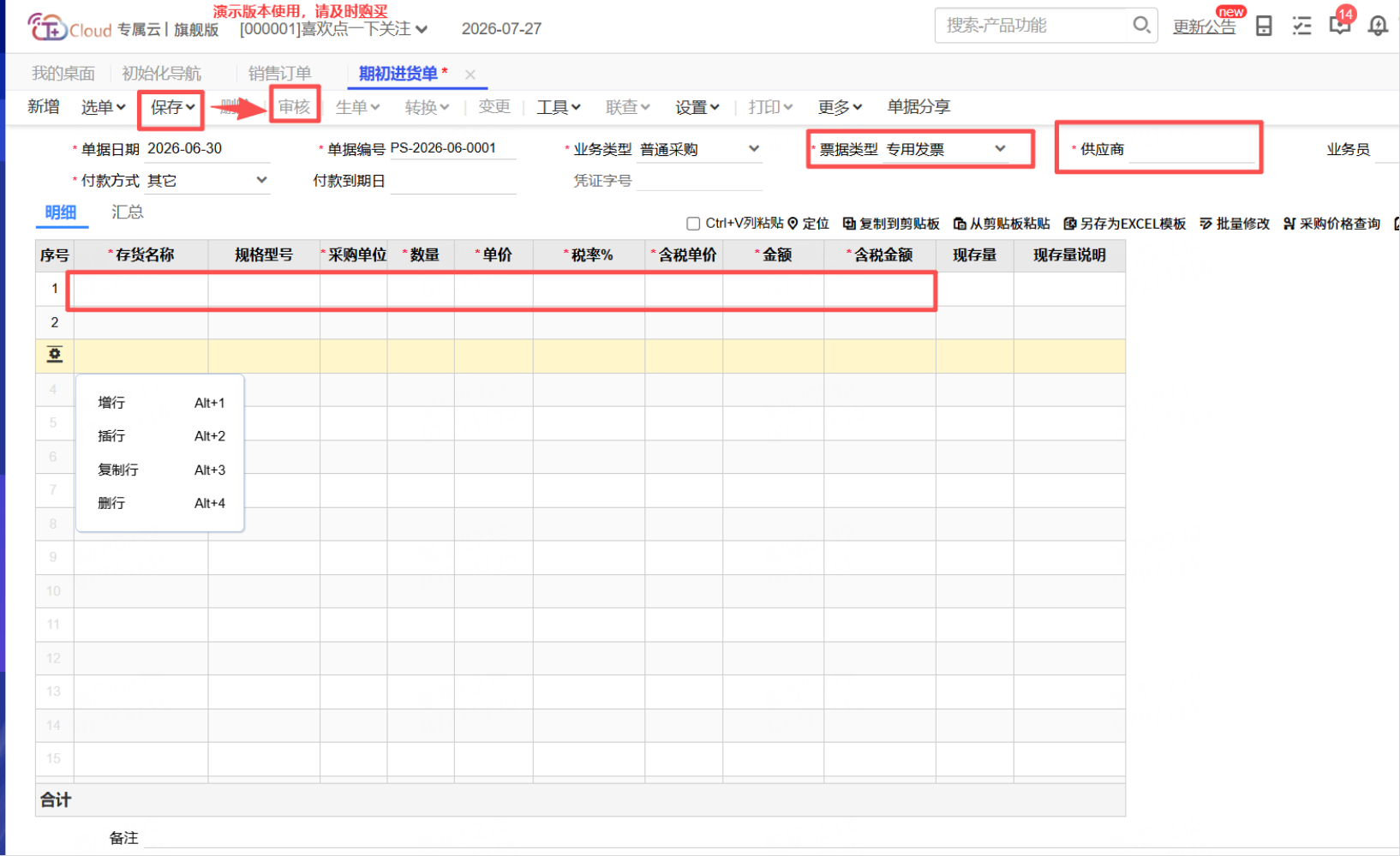Click the row settings gear icon

point(55,355)
